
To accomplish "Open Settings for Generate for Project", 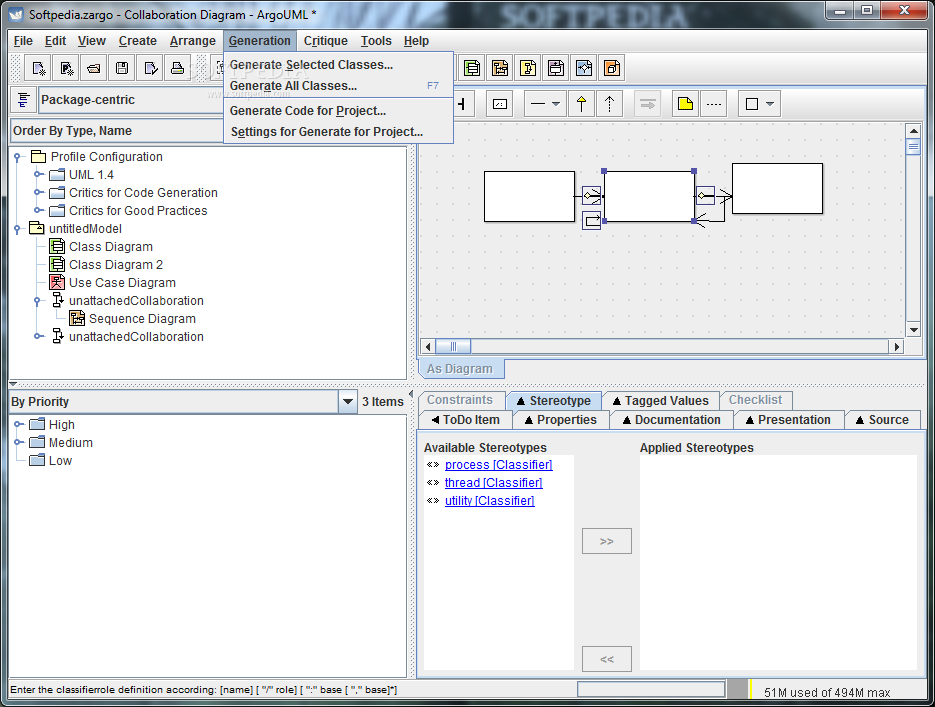I will point(338,132).
